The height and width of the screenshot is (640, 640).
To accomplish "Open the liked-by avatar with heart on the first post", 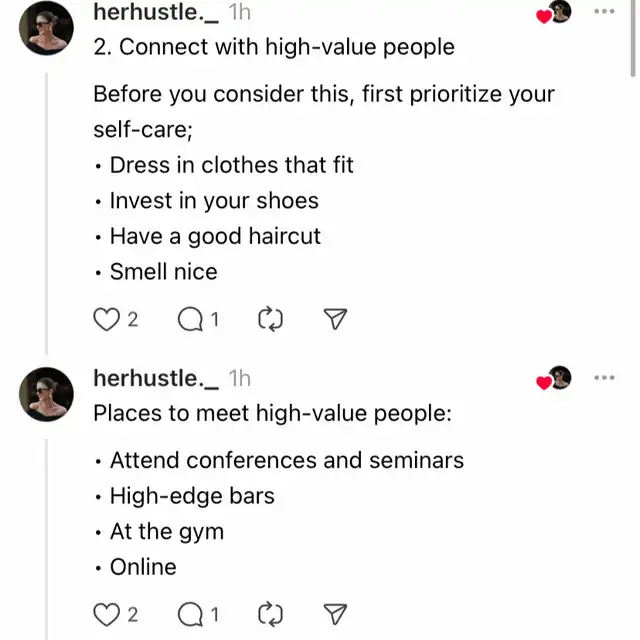I will click(x=554, y=12).
